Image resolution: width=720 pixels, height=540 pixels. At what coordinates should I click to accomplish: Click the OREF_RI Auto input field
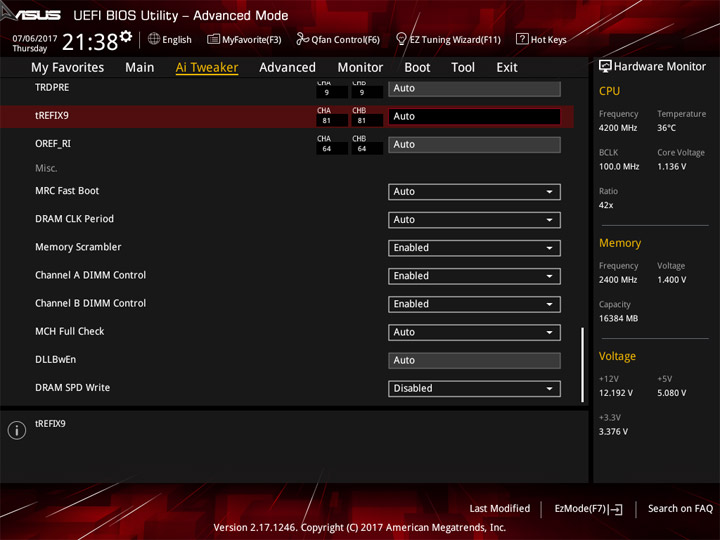pos(474,145)
